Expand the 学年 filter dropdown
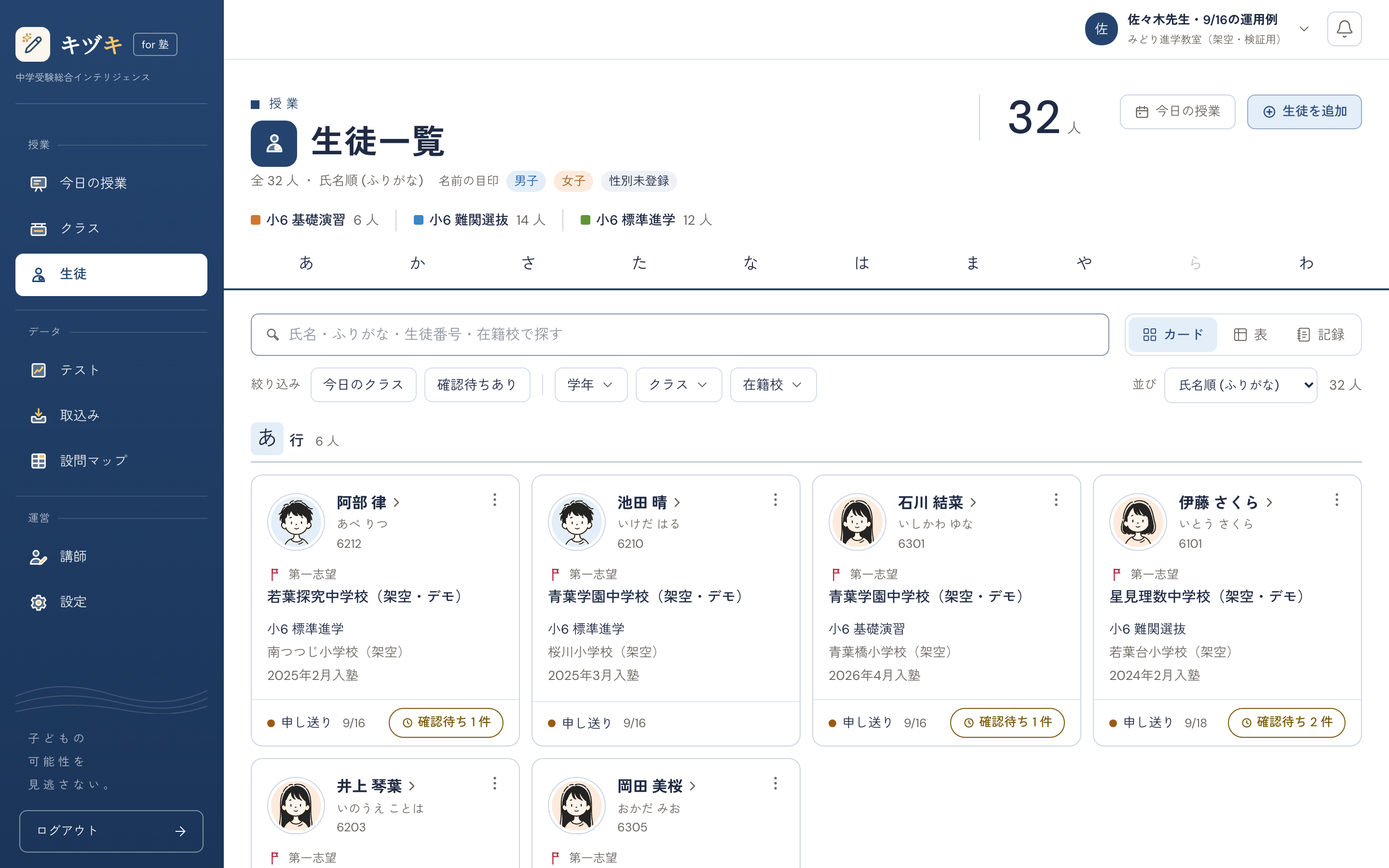This screenshot has width=1389, height=868. click(x=591, y=385)
